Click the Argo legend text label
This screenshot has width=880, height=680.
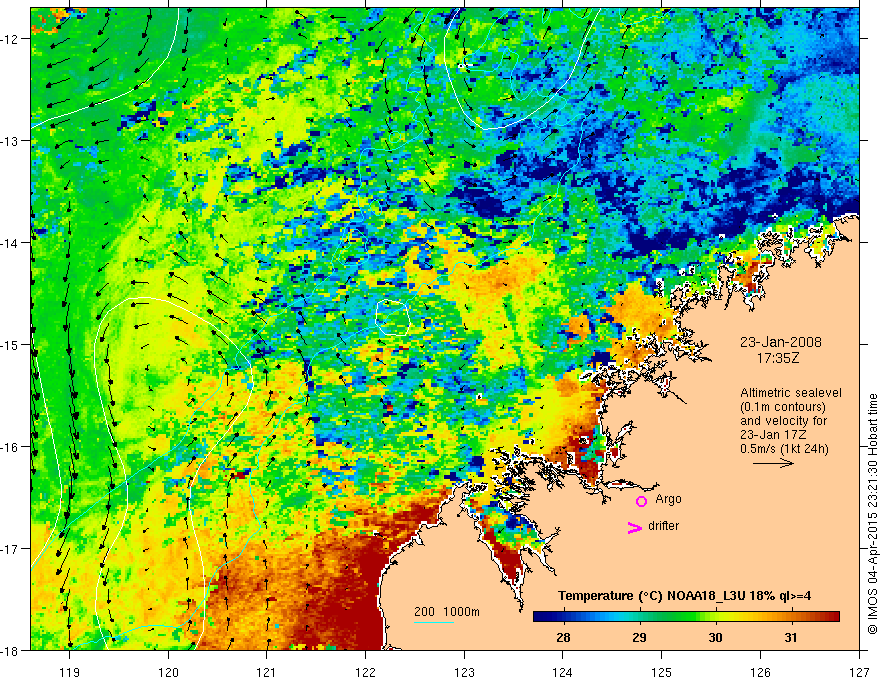668,499
